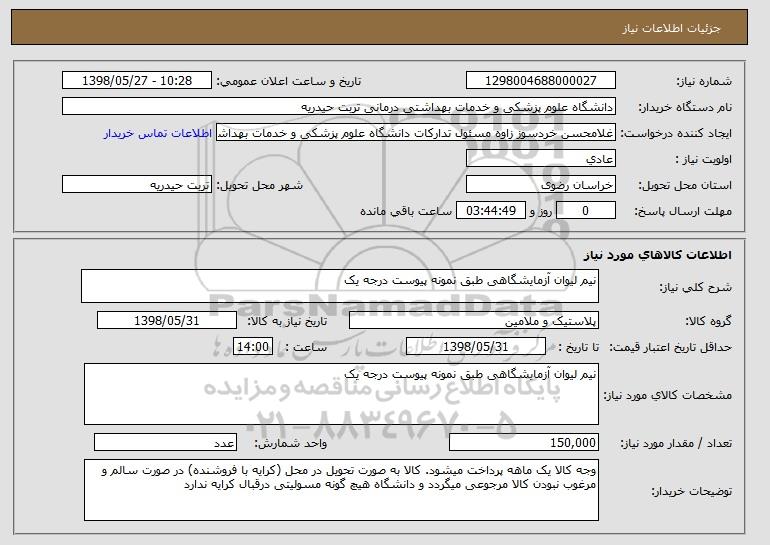Image resolution: width=770 pixels, height=545 pixels.
Task: Click the label مهلت ارسال پاسخ
Action: [683, 211]
